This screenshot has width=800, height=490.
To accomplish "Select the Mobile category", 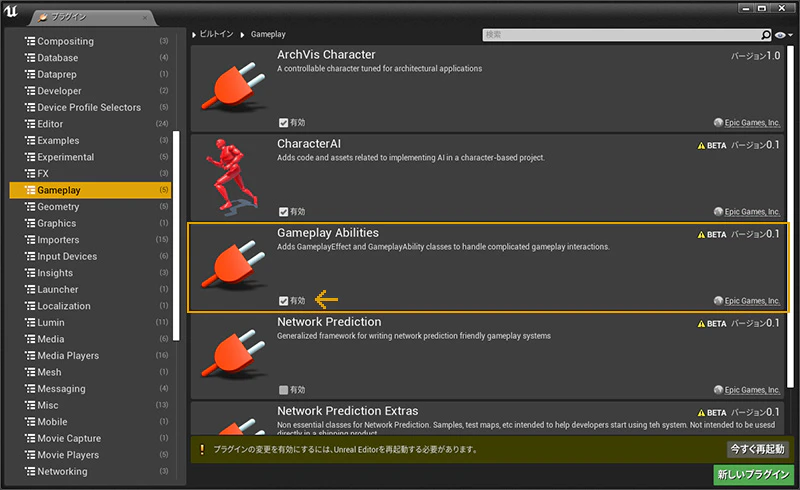I will 91,422.
